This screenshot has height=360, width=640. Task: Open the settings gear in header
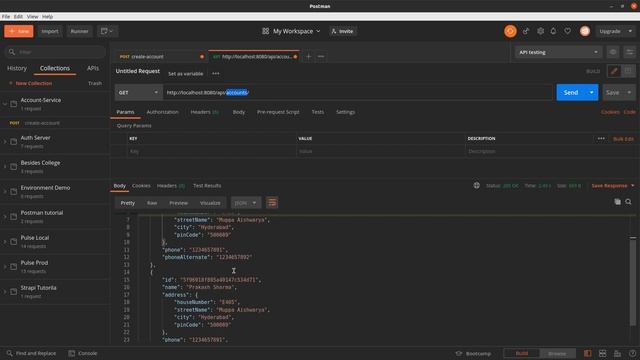click(x=540, y=31)
